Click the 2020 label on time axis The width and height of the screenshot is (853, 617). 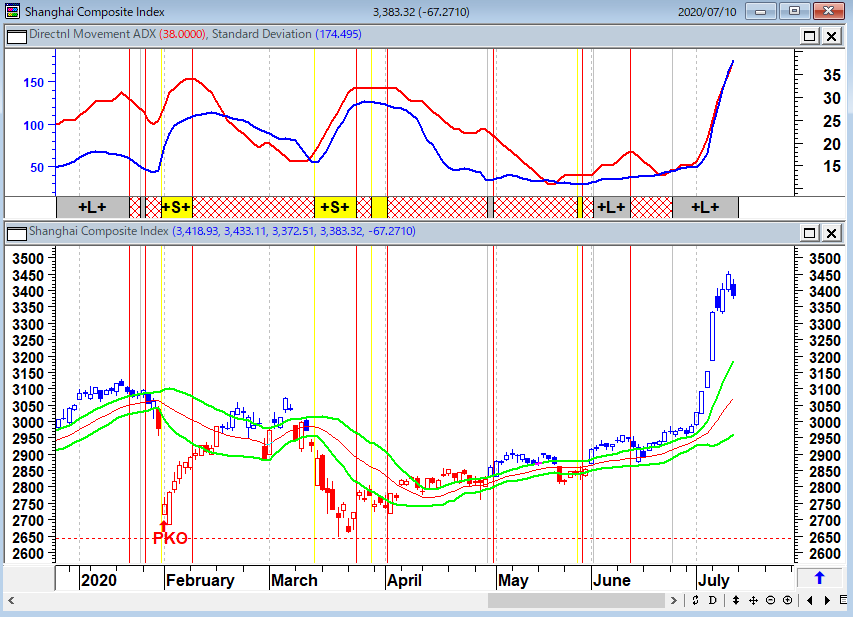[98, 580]
